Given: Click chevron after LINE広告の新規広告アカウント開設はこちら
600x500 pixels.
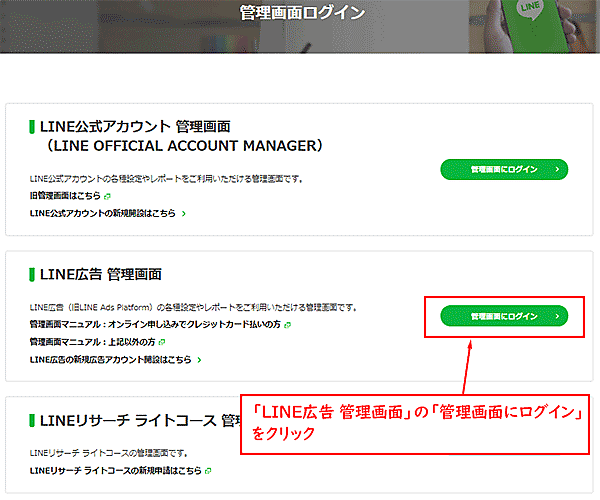Looking at the screenshot, I should [199, 360].
